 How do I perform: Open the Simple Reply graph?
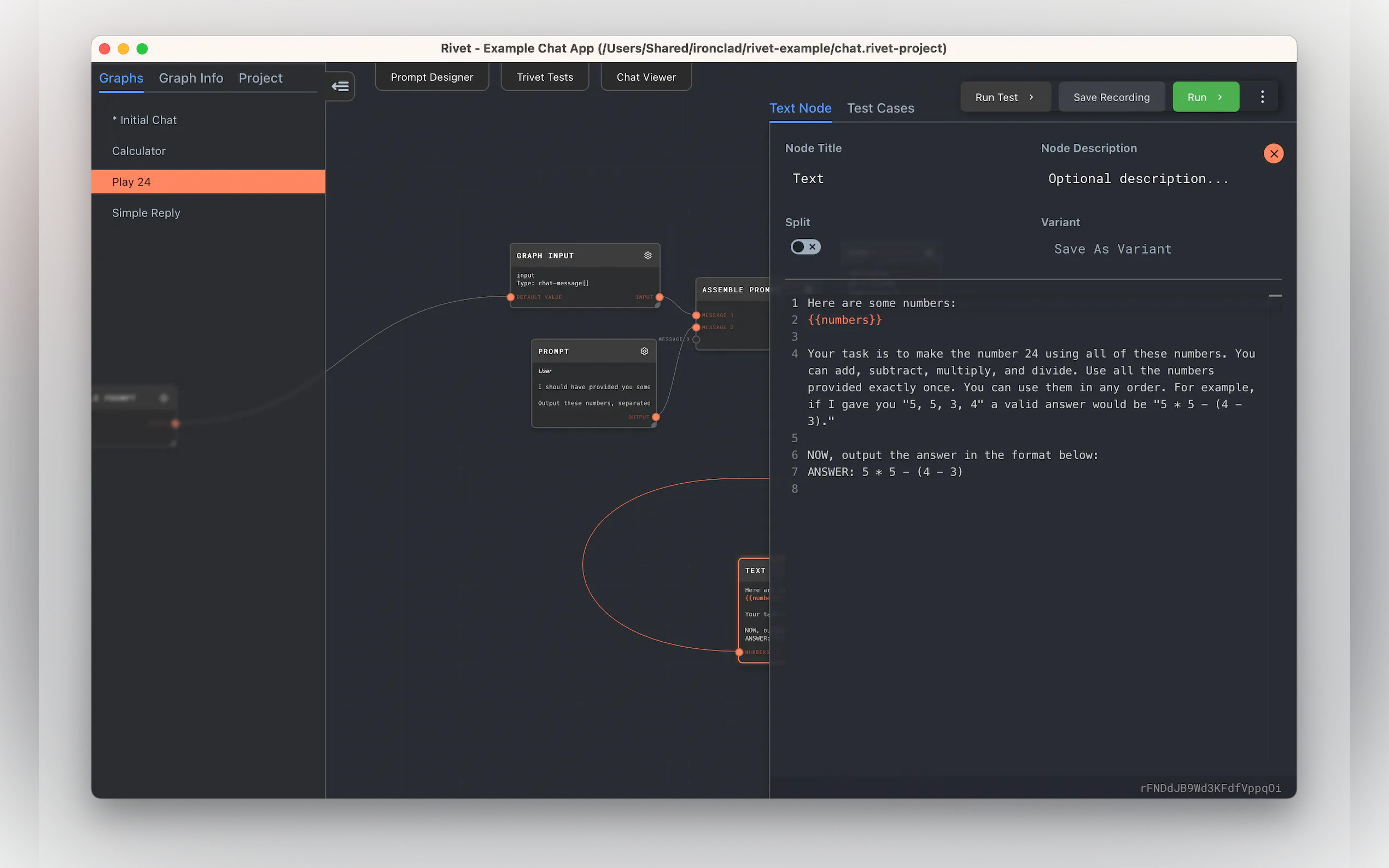208,213
